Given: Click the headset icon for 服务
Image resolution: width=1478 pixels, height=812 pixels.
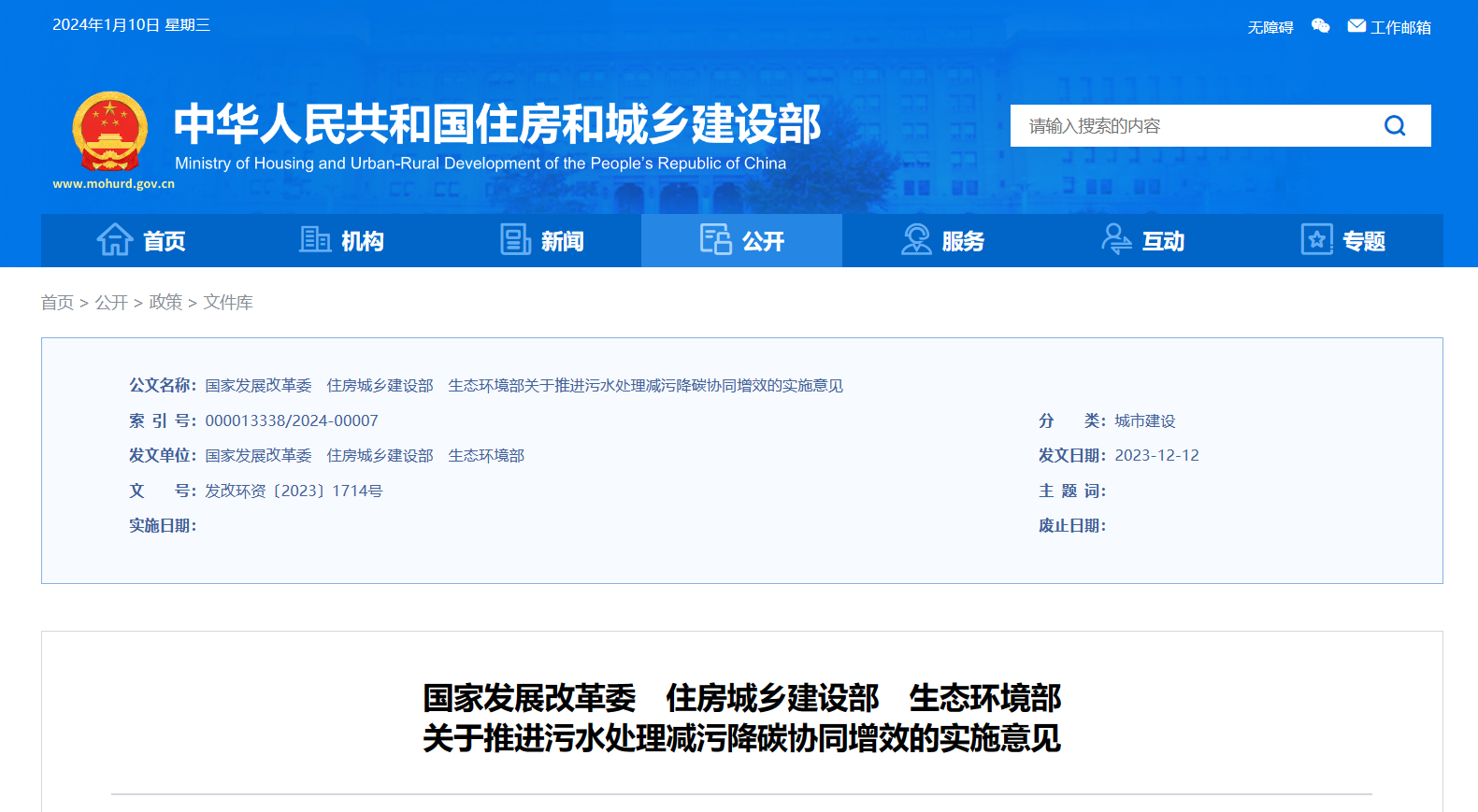Looking at the screenshot, I should click(x=916, y=240).
